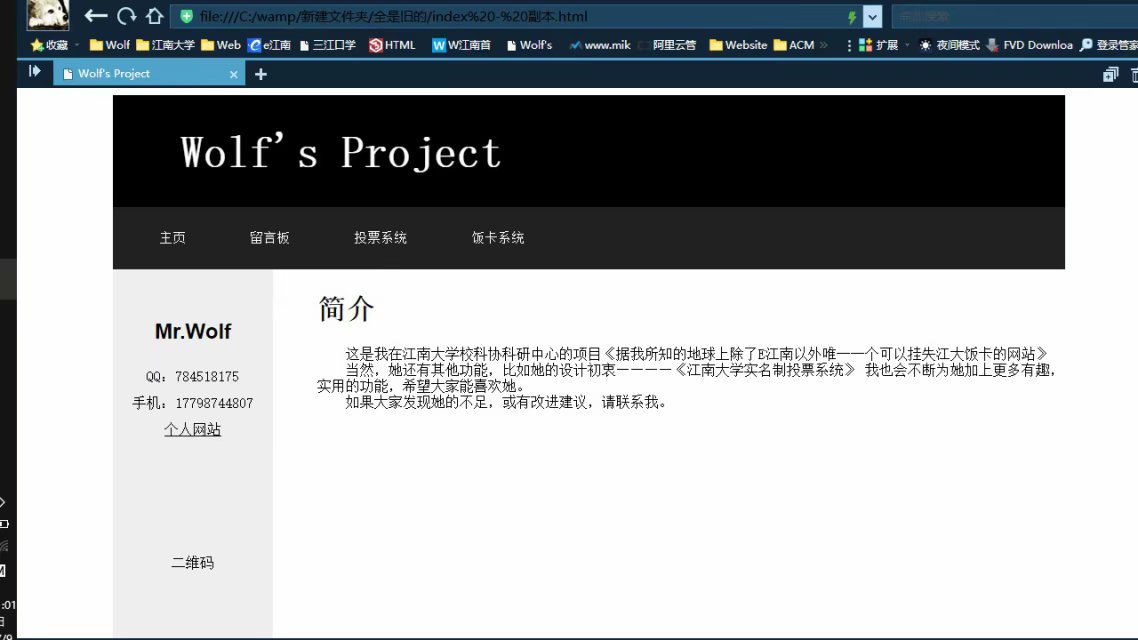Image resolution: width=1138 pixels, height=640 pixels.
Task: Click the lightning speed mode icon
Action: point(852,17)
